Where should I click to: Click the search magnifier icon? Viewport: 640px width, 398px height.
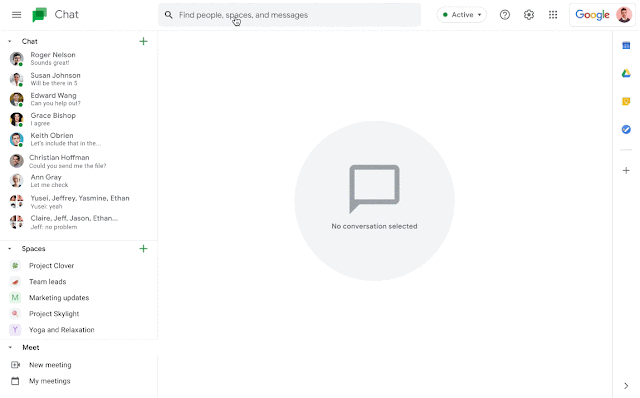point(168,15)
